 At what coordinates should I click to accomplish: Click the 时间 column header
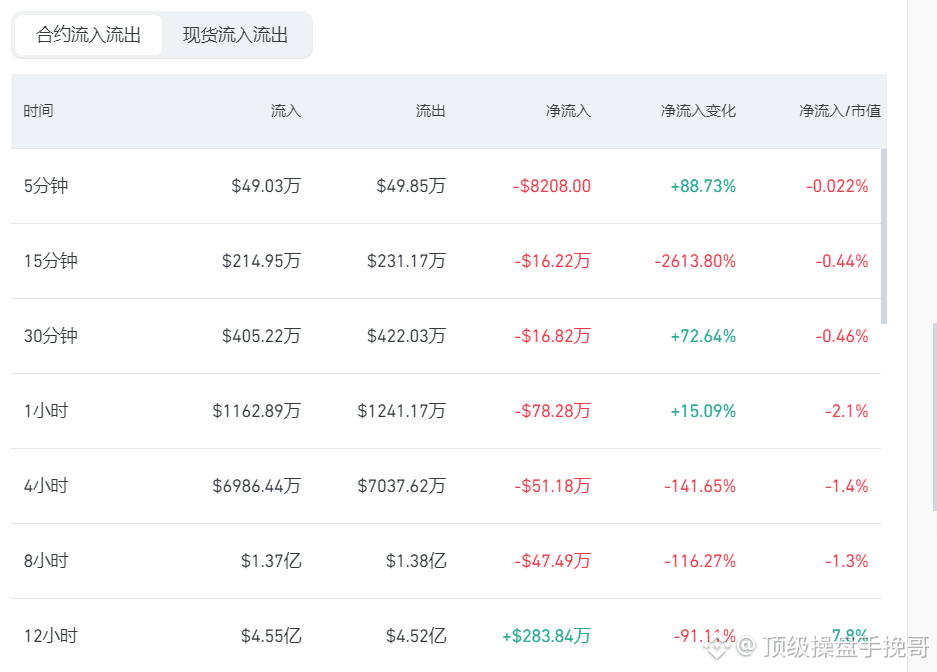(x=39, y=111)
